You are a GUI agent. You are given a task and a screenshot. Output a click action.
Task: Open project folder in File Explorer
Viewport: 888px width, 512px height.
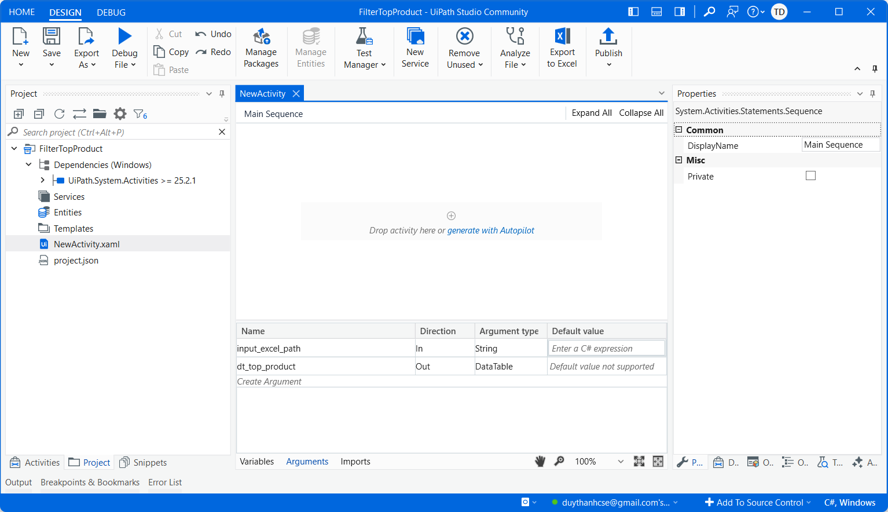pyautogui.click(x=100, y=114)
